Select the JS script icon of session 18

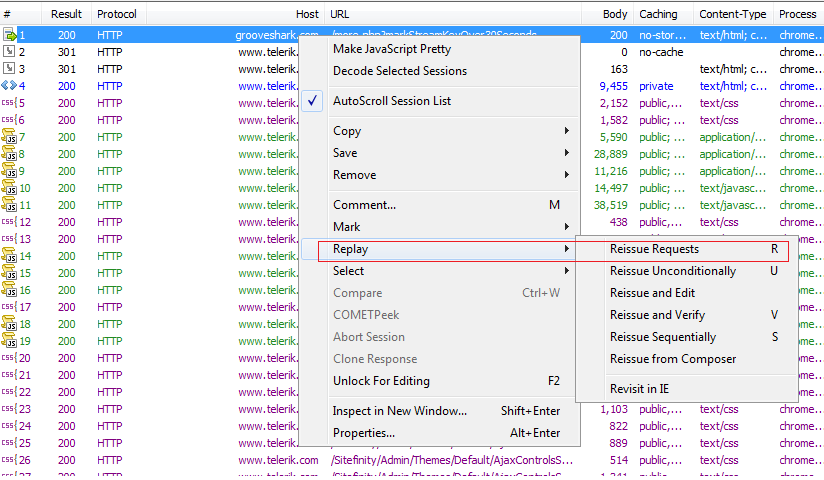point(9,323)
